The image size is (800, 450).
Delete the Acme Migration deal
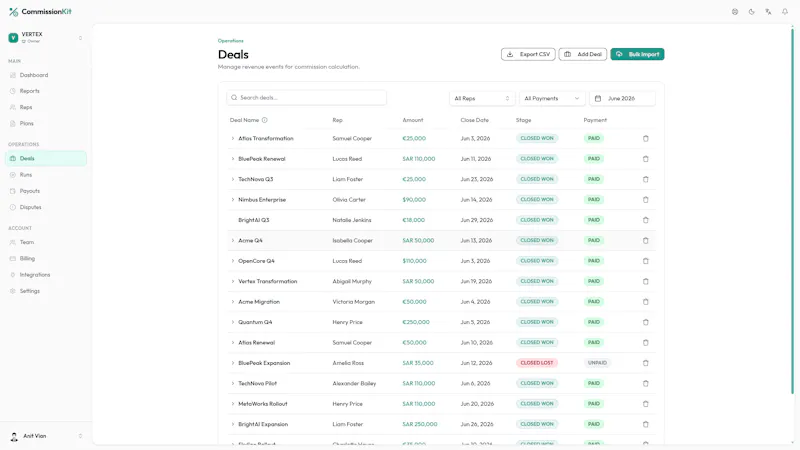[645, 302]
